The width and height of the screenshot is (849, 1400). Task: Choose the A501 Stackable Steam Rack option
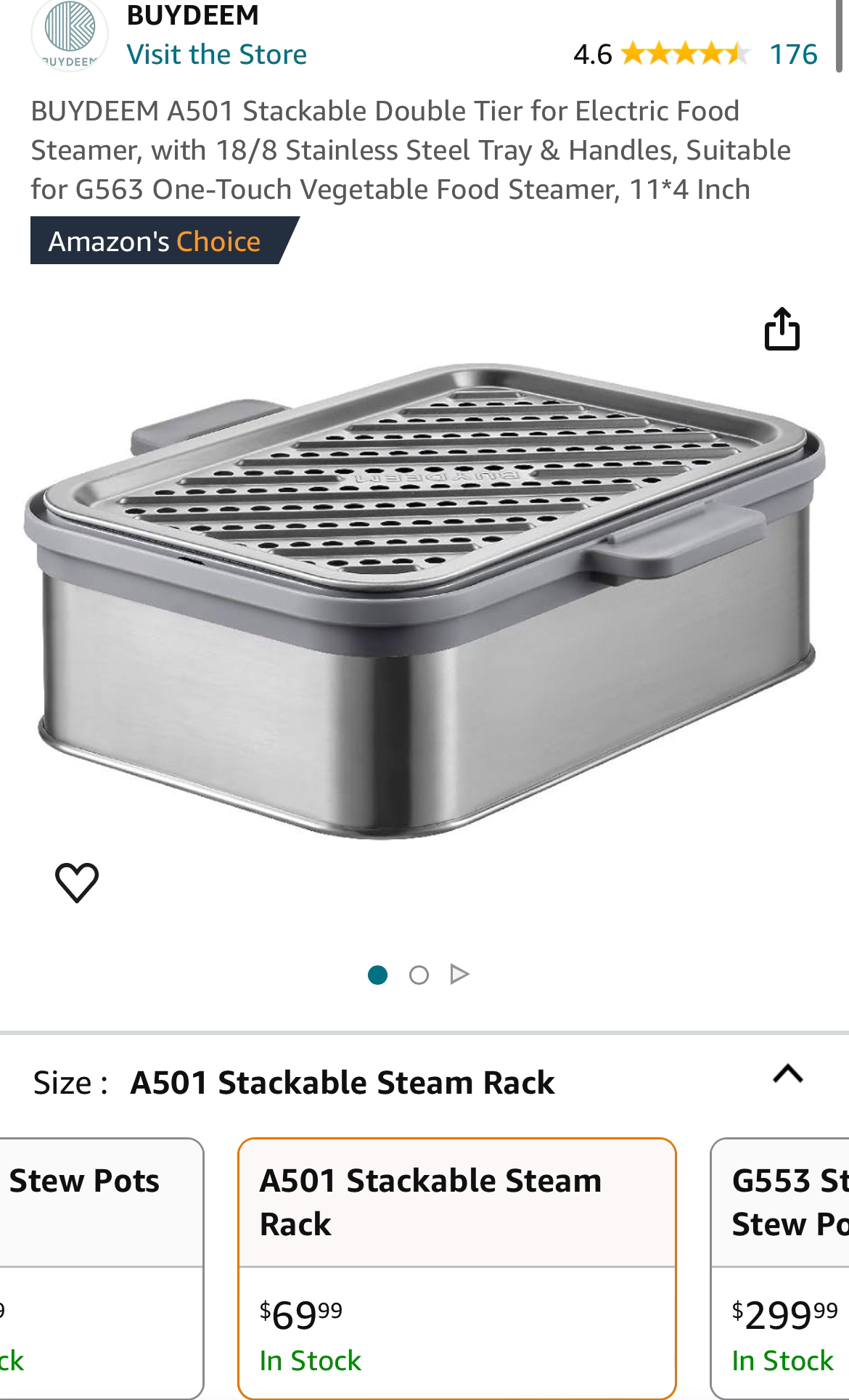point(457,1269)
